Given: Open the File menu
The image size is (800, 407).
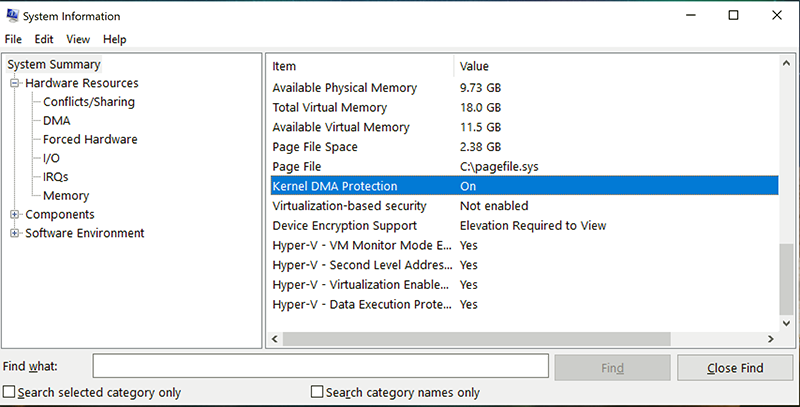Looking at the screenshot, I should point(13,39).
